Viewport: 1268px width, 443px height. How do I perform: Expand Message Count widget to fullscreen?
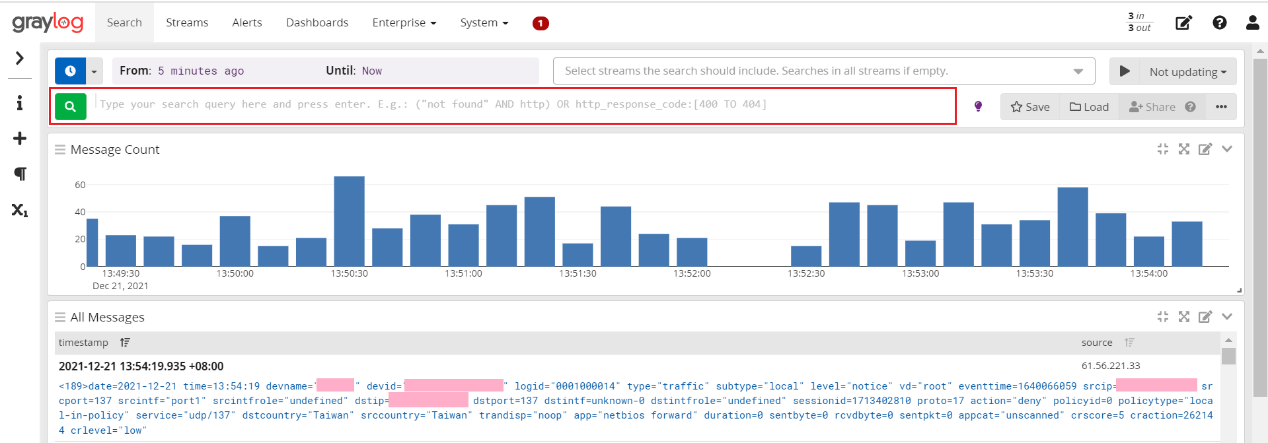point(1184,149)
